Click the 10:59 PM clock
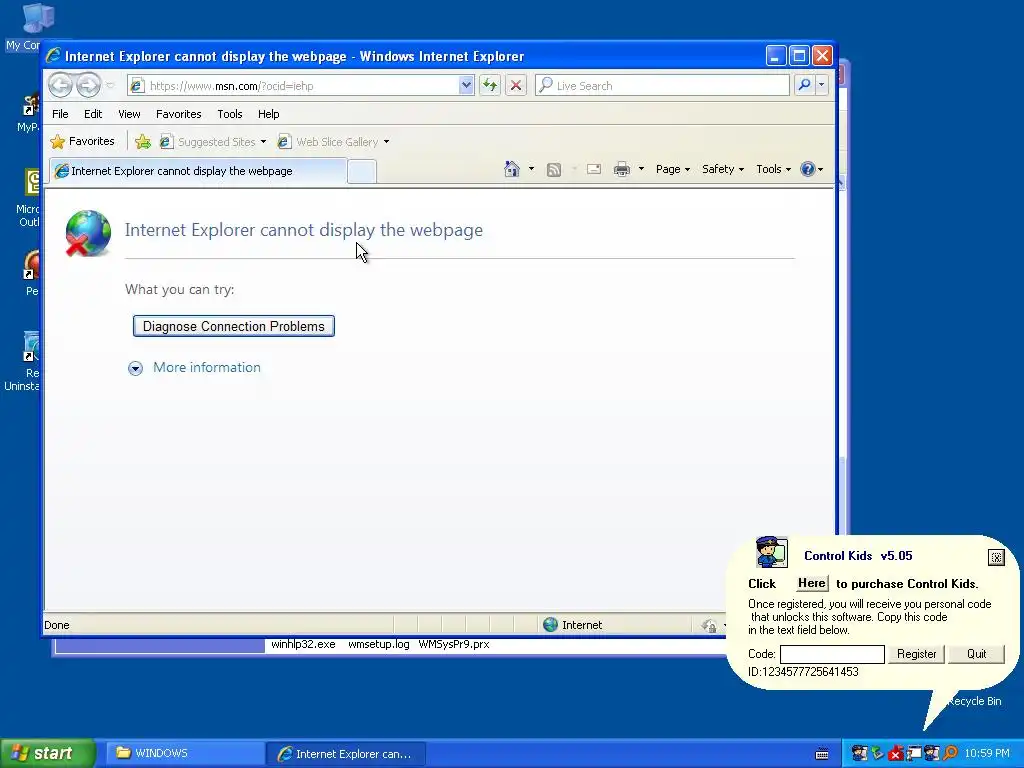The height and width of the screenshot is (768, 1024). [987, 754]
